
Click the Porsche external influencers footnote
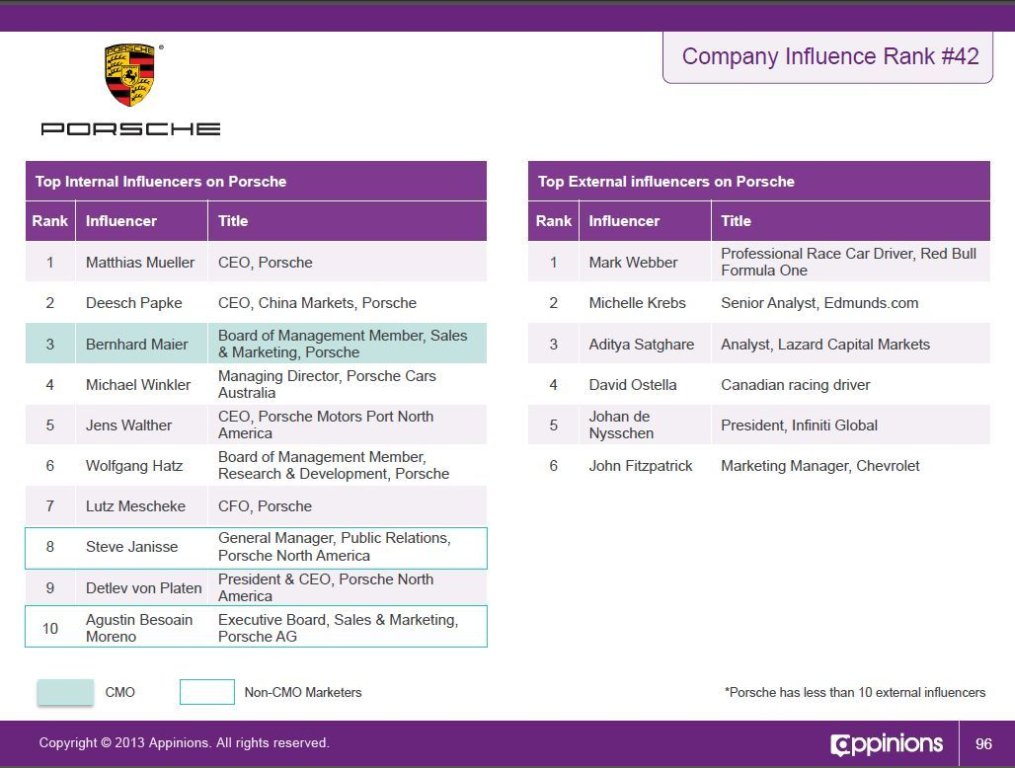coord(855,692)
